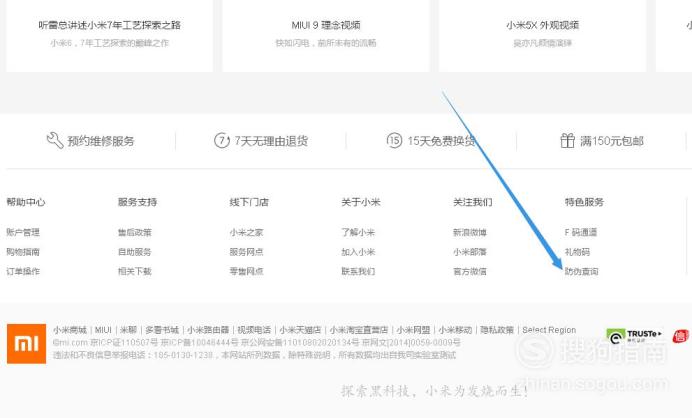Visit 官方微信 link
Image resolution: width=692 pixels, height=418 pixels.
click(470, 271)
